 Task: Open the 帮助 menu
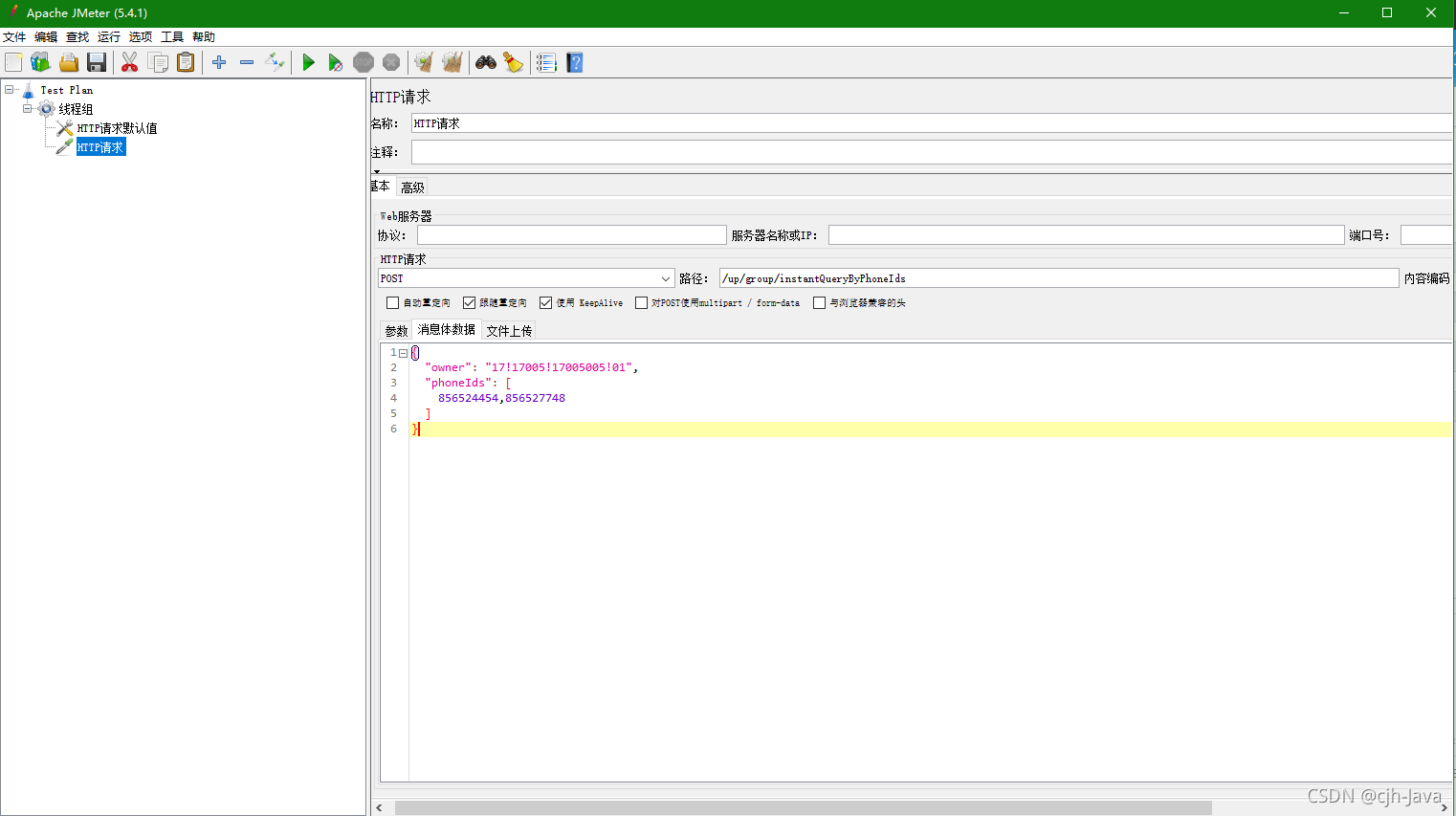[204, 36]
